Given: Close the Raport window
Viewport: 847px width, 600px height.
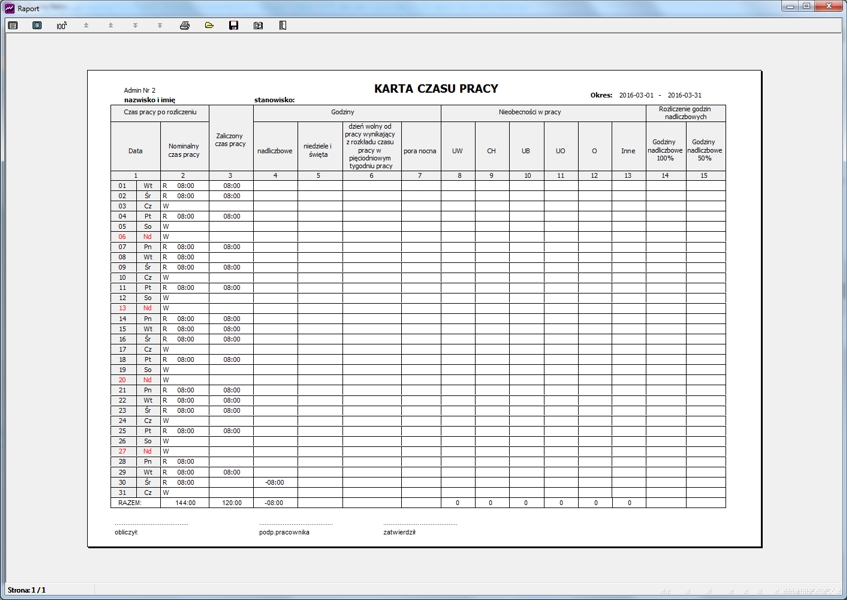Looking at the screenshot, I should [x=829, y=6].
